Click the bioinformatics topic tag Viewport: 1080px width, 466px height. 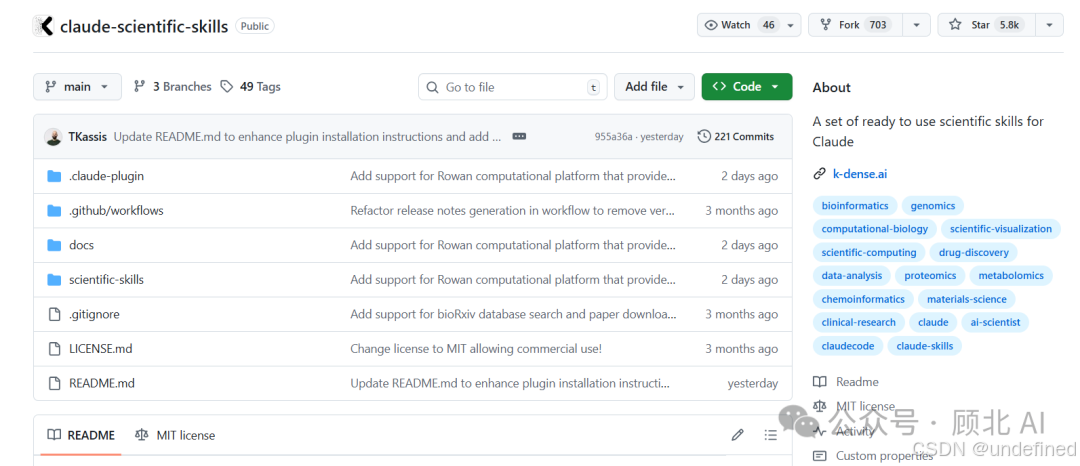click(x=855, y=206)
